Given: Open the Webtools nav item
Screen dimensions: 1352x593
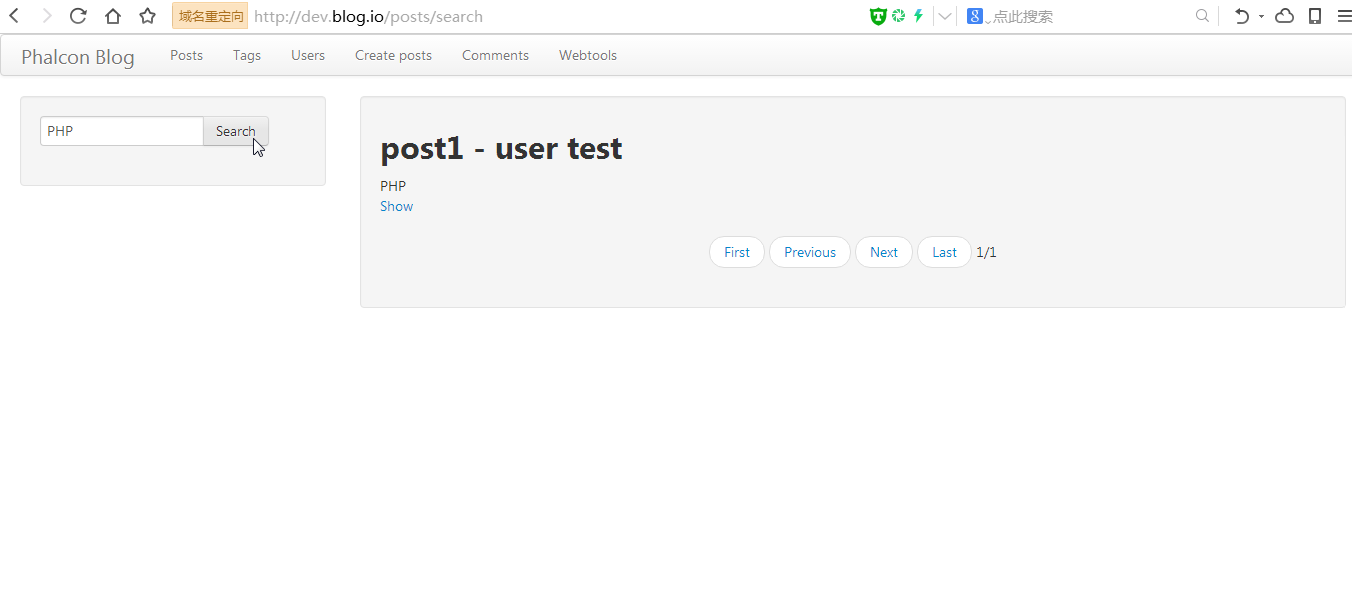Looking at the screenshot, I should click(588, 55).
